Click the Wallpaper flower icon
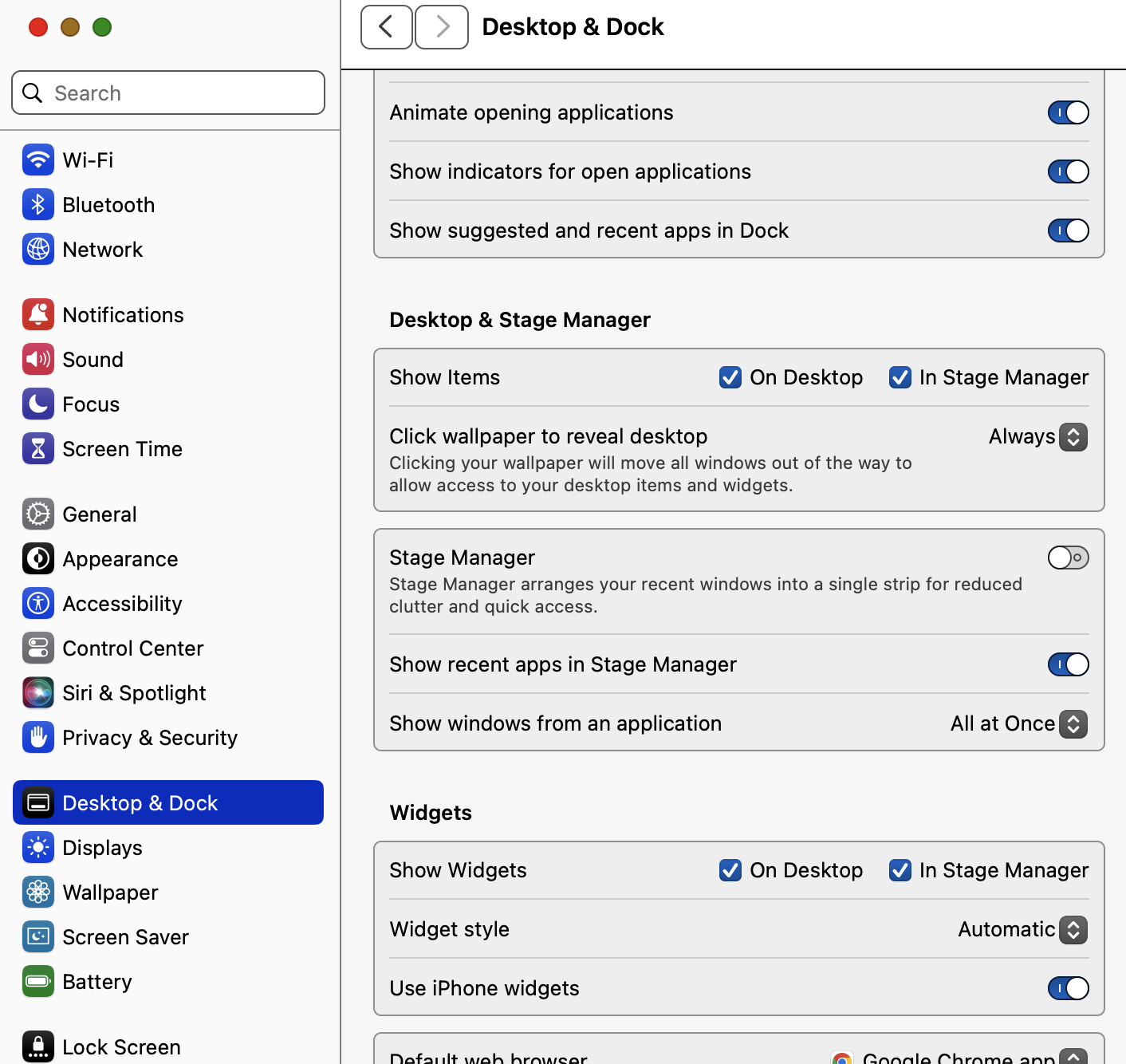Image resolution: width=1126 pixels, height=1064 pixels. point(38,893)
